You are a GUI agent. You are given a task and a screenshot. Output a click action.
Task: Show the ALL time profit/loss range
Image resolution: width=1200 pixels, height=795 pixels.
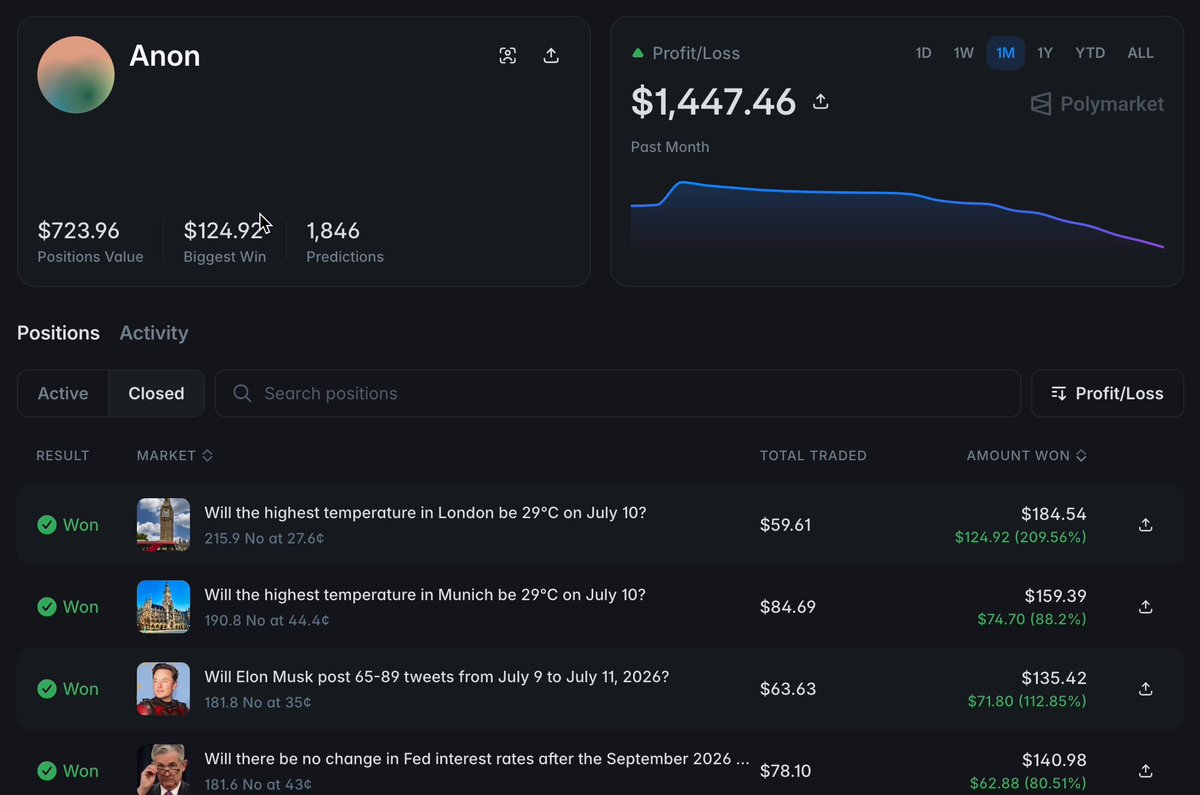click(1141, 53)
